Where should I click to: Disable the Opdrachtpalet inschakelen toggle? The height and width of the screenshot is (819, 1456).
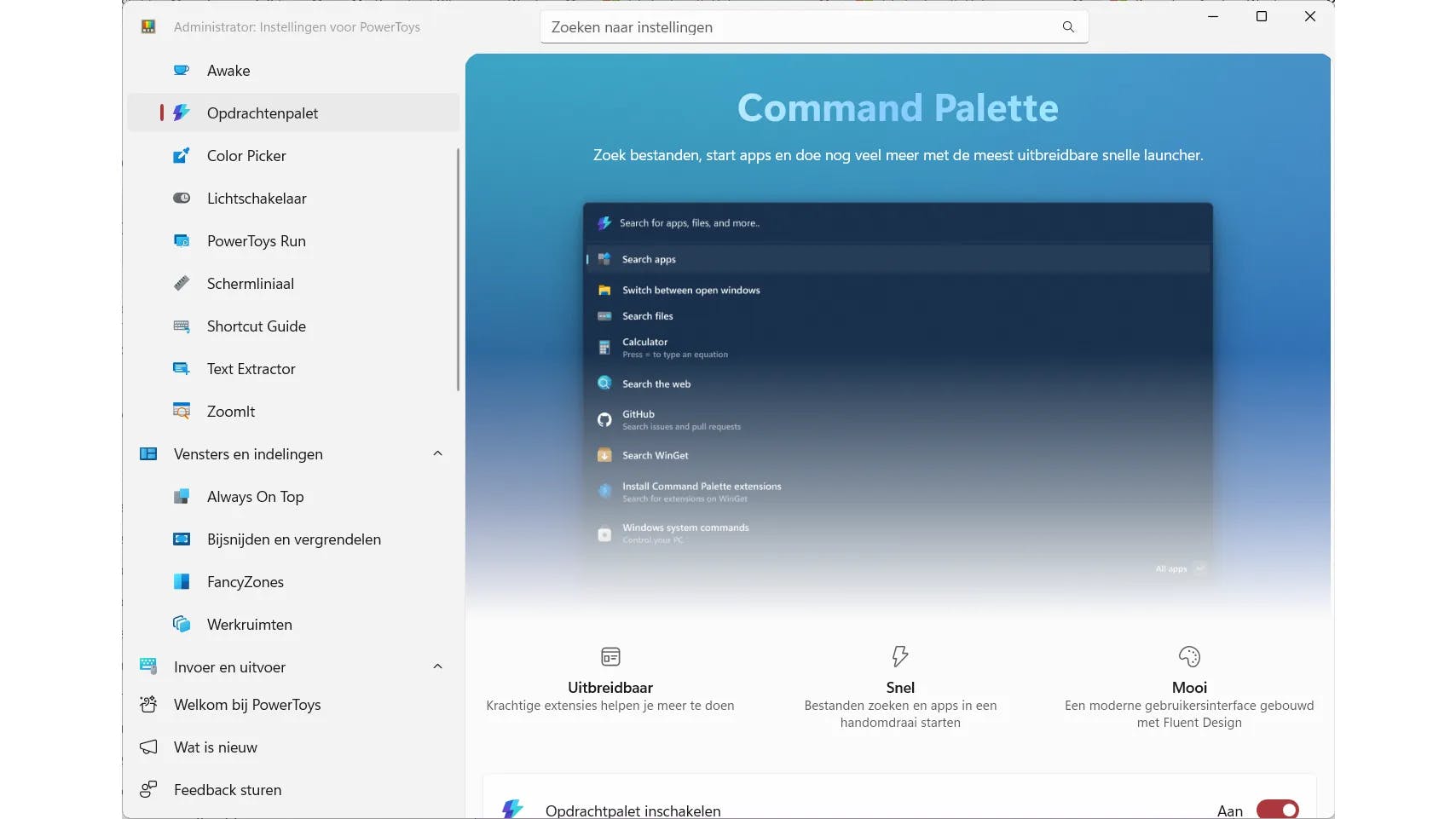click(1278, 810)
